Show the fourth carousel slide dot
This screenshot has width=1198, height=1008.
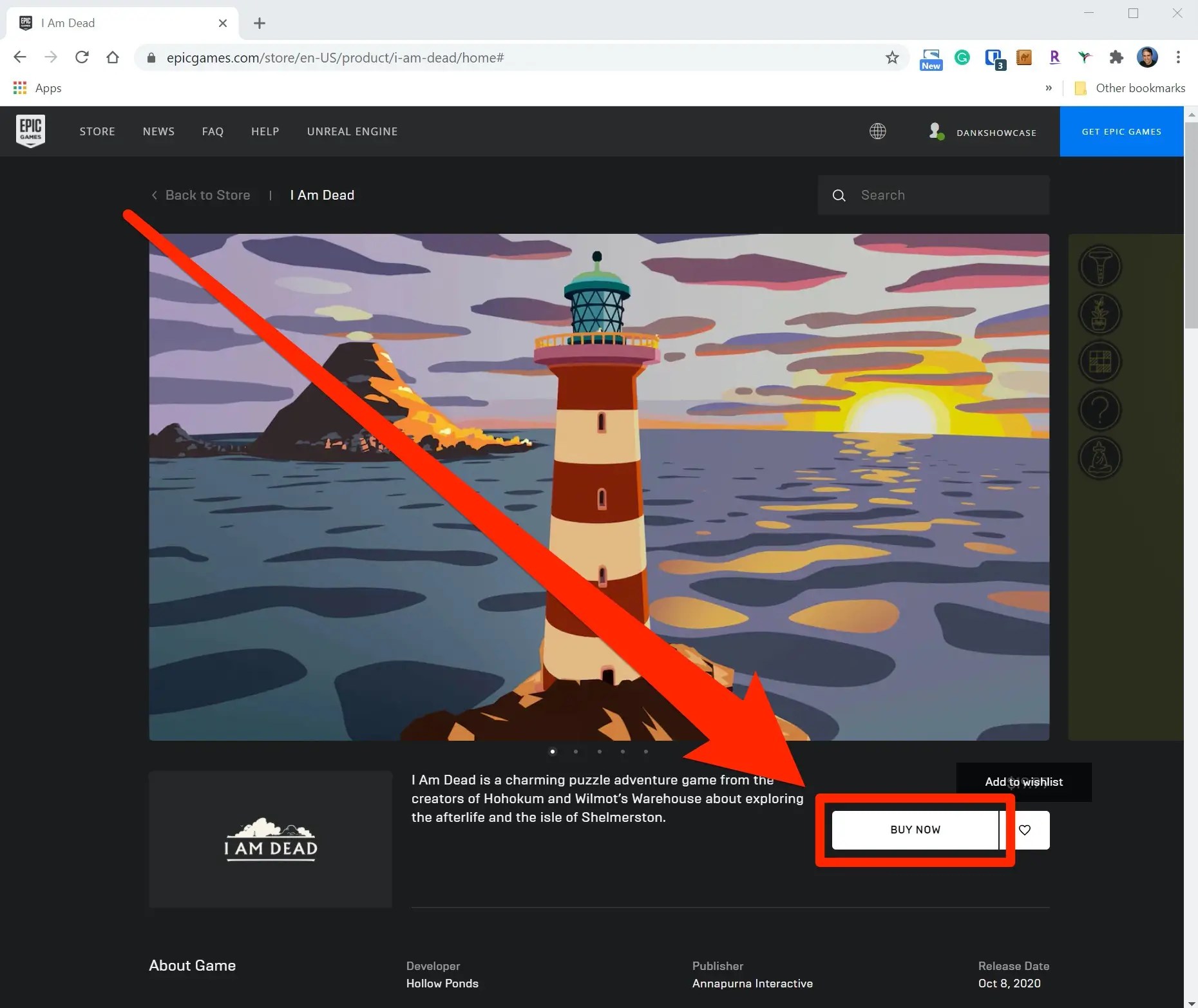pyautogui.click(x=623, y=752)
